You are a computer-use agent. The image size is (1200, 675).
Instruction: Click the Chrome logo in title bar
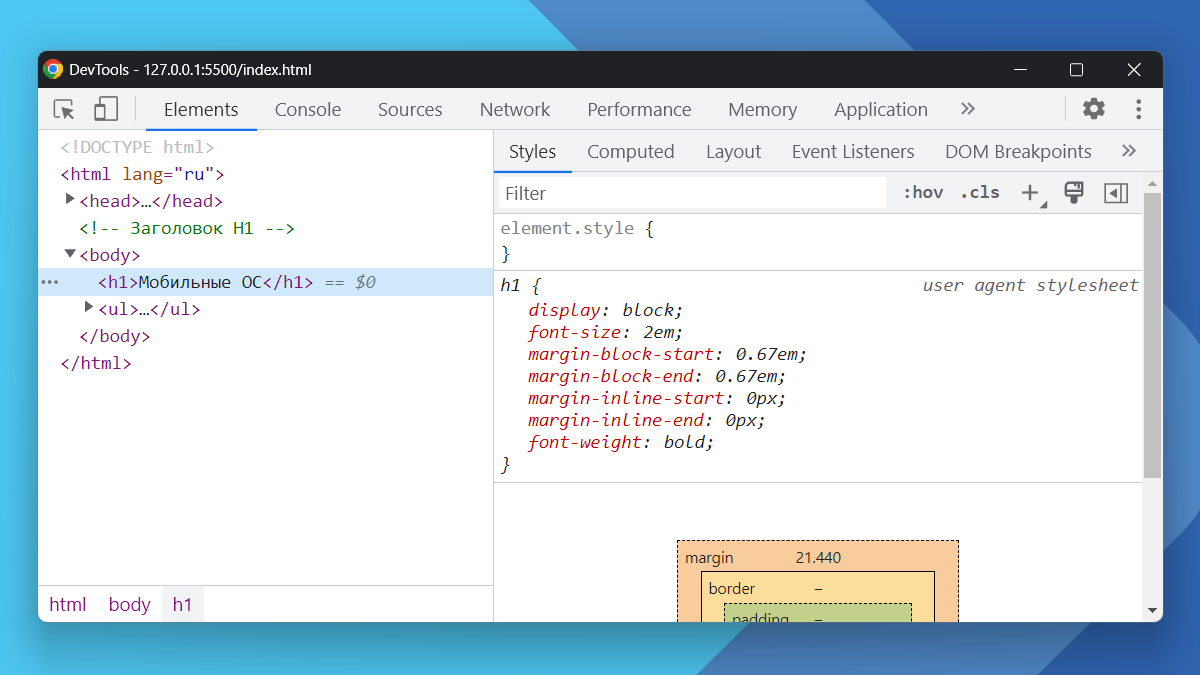point(54,70)
